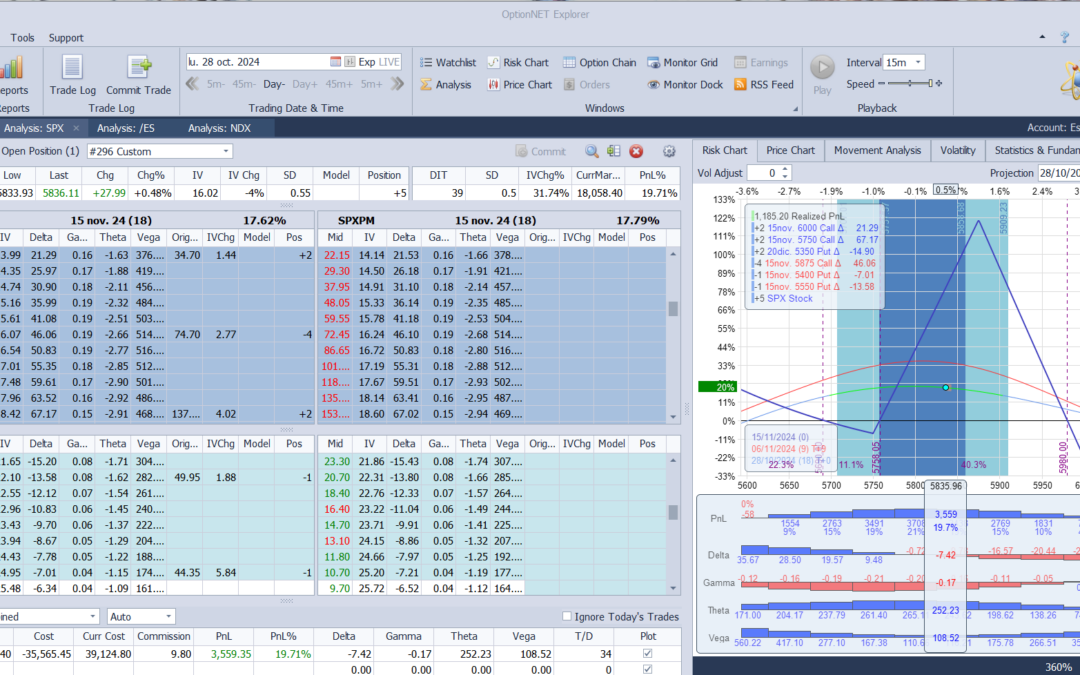
Task: Uncheck Plot checkbox in the 0.00 row
Action: (647, 669)
